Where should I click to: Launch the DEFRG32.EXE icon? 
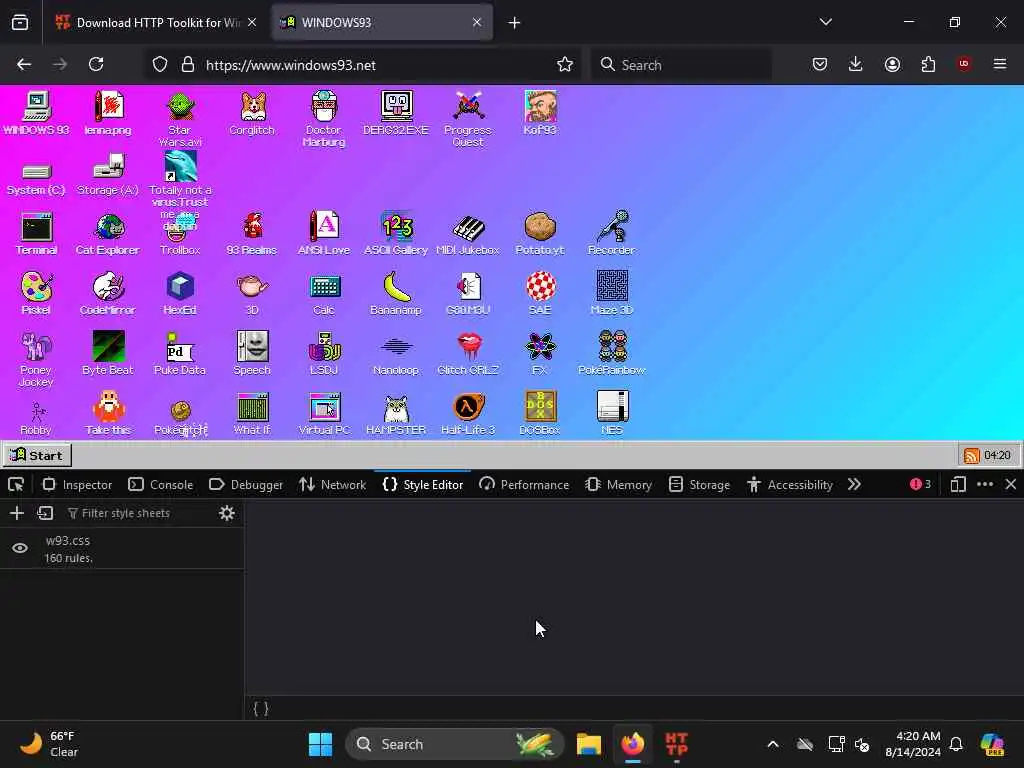[396, 112]
